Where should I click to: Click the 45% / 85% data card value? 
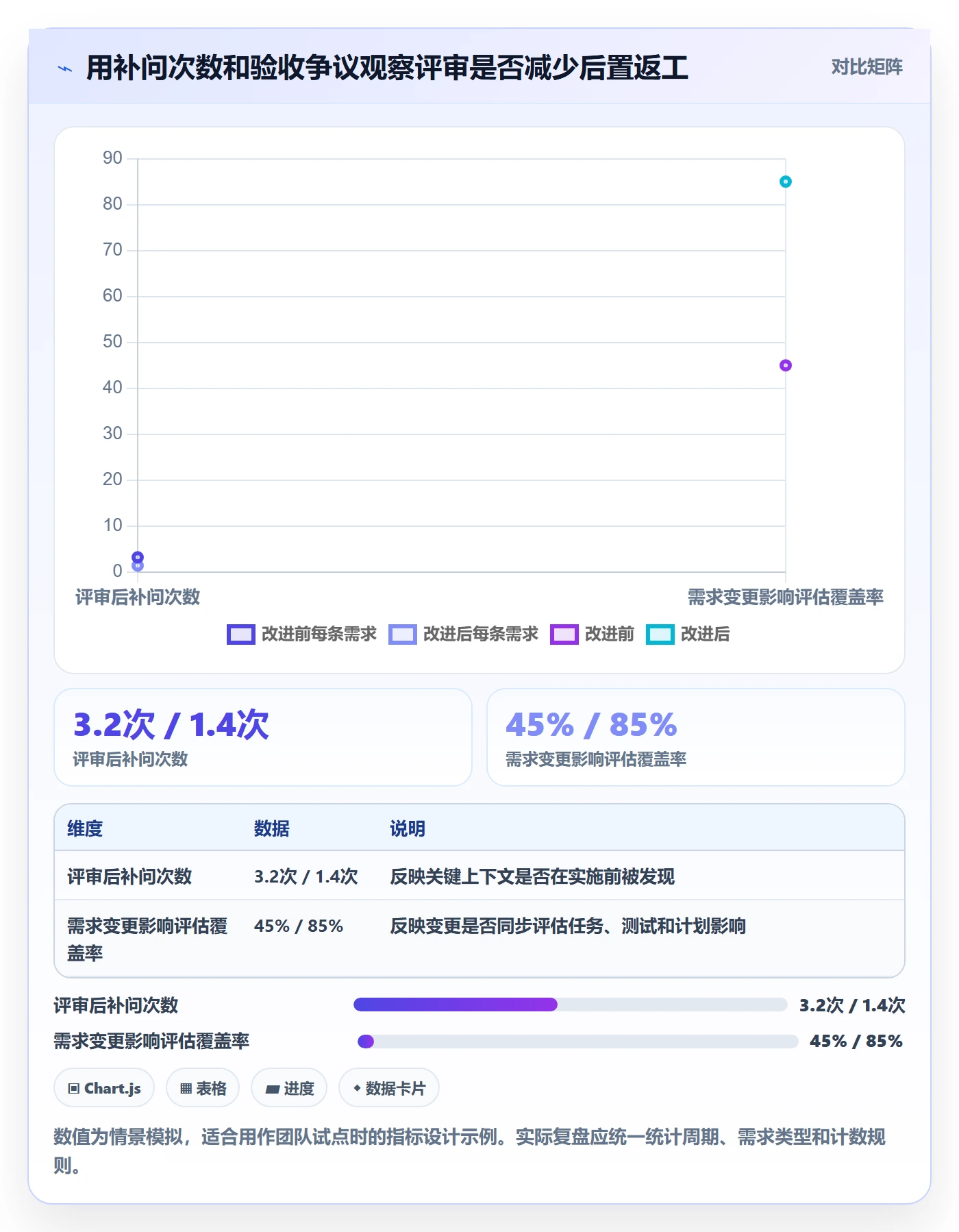point(591,724)
